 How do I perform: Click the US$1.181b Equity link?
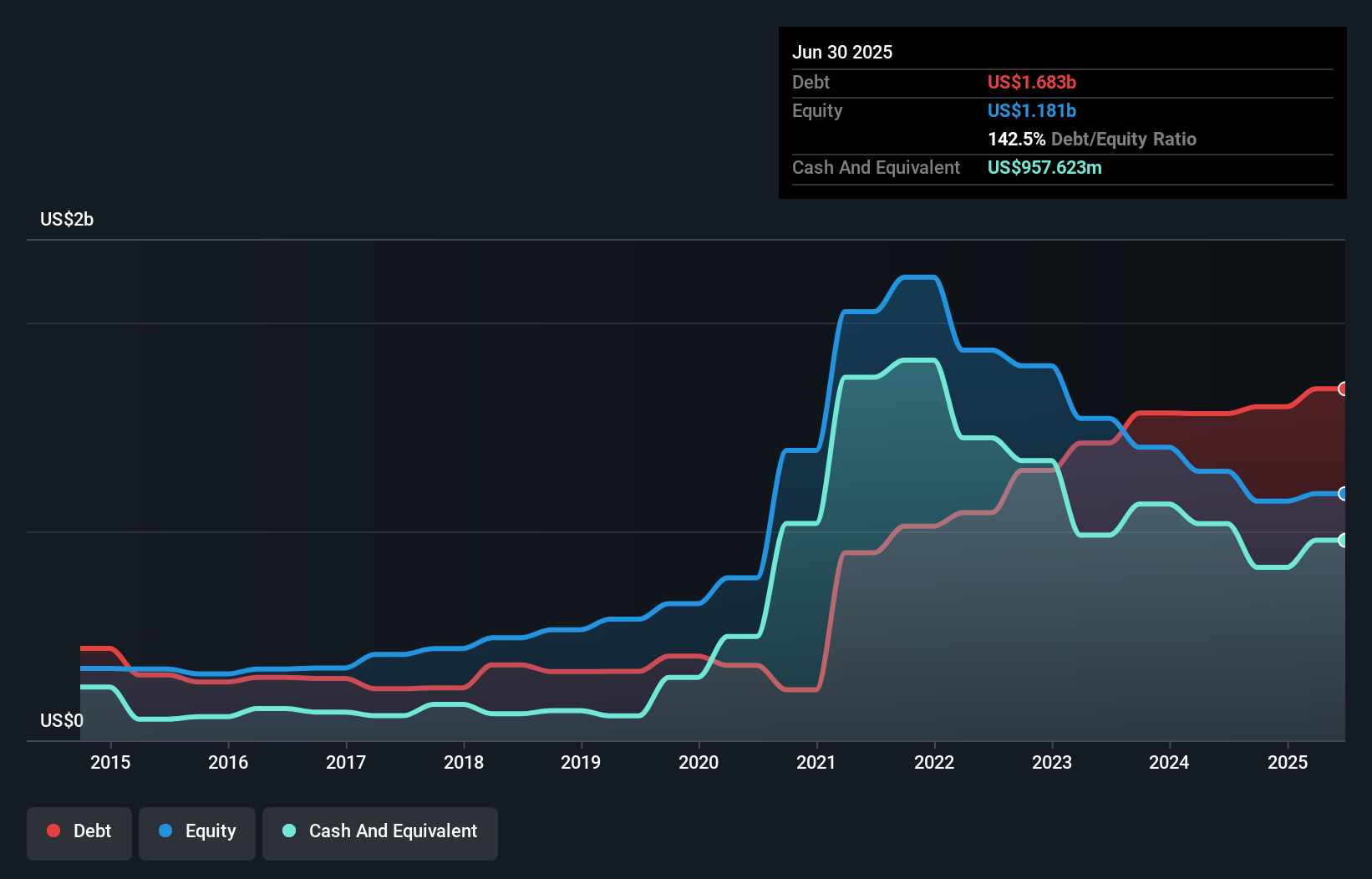[1031, 110]
